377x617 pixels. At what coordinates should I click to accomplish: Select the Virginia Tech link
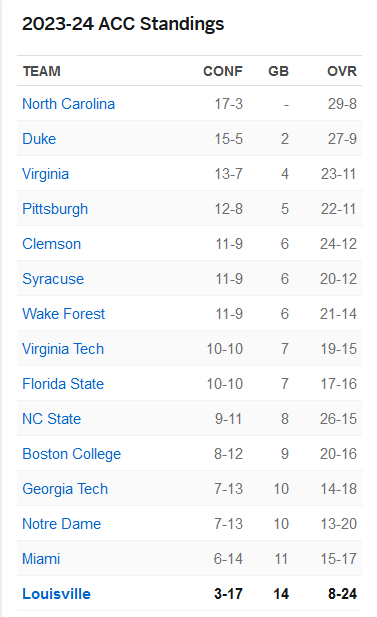point(63,349)
